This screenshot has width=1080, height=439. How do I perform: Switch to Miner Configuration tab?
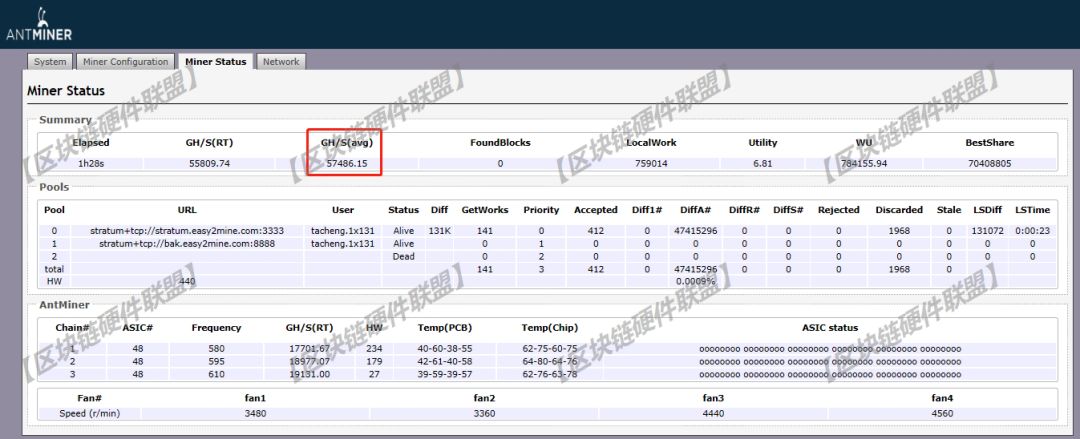pos(125,62)
